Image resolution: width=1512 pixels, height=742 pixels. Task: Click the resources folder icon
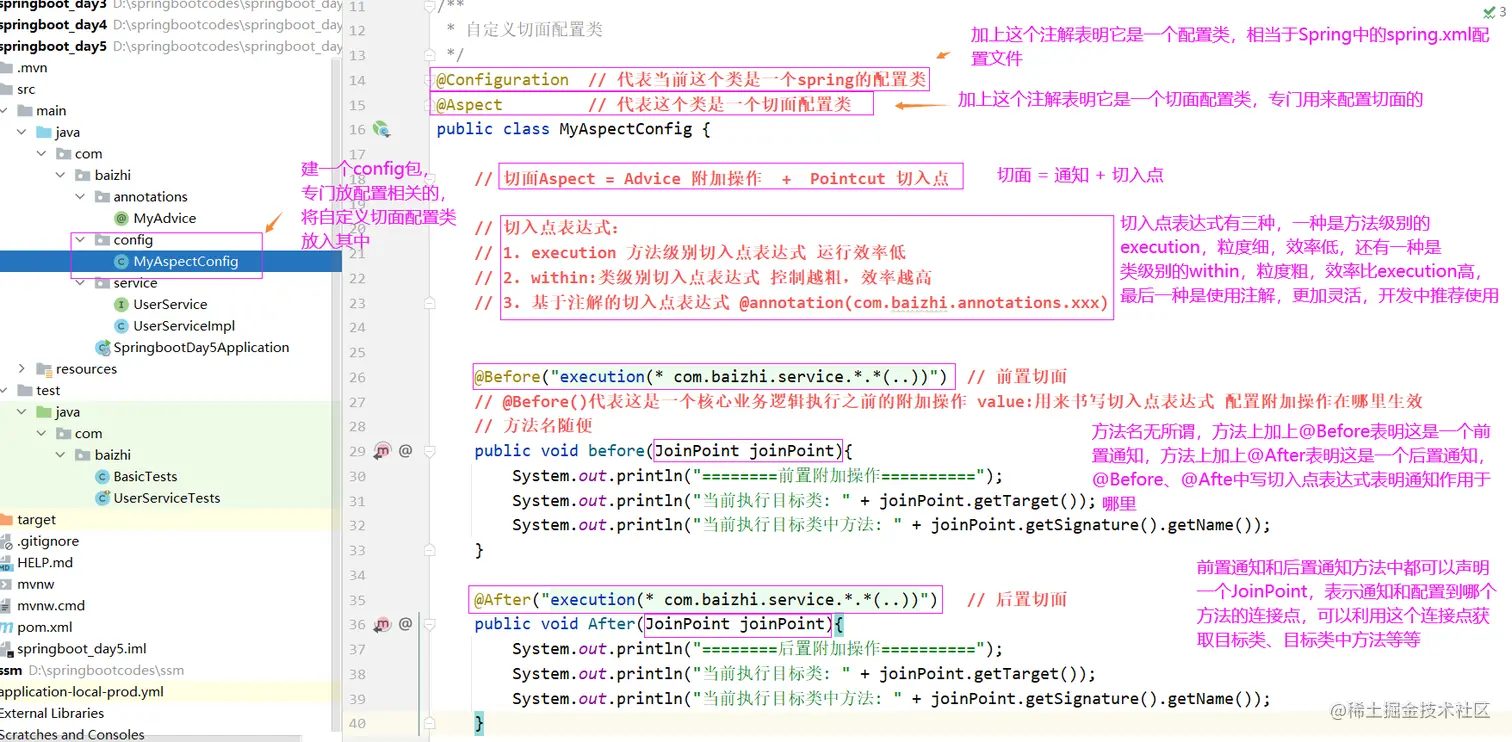click(43, 369)
